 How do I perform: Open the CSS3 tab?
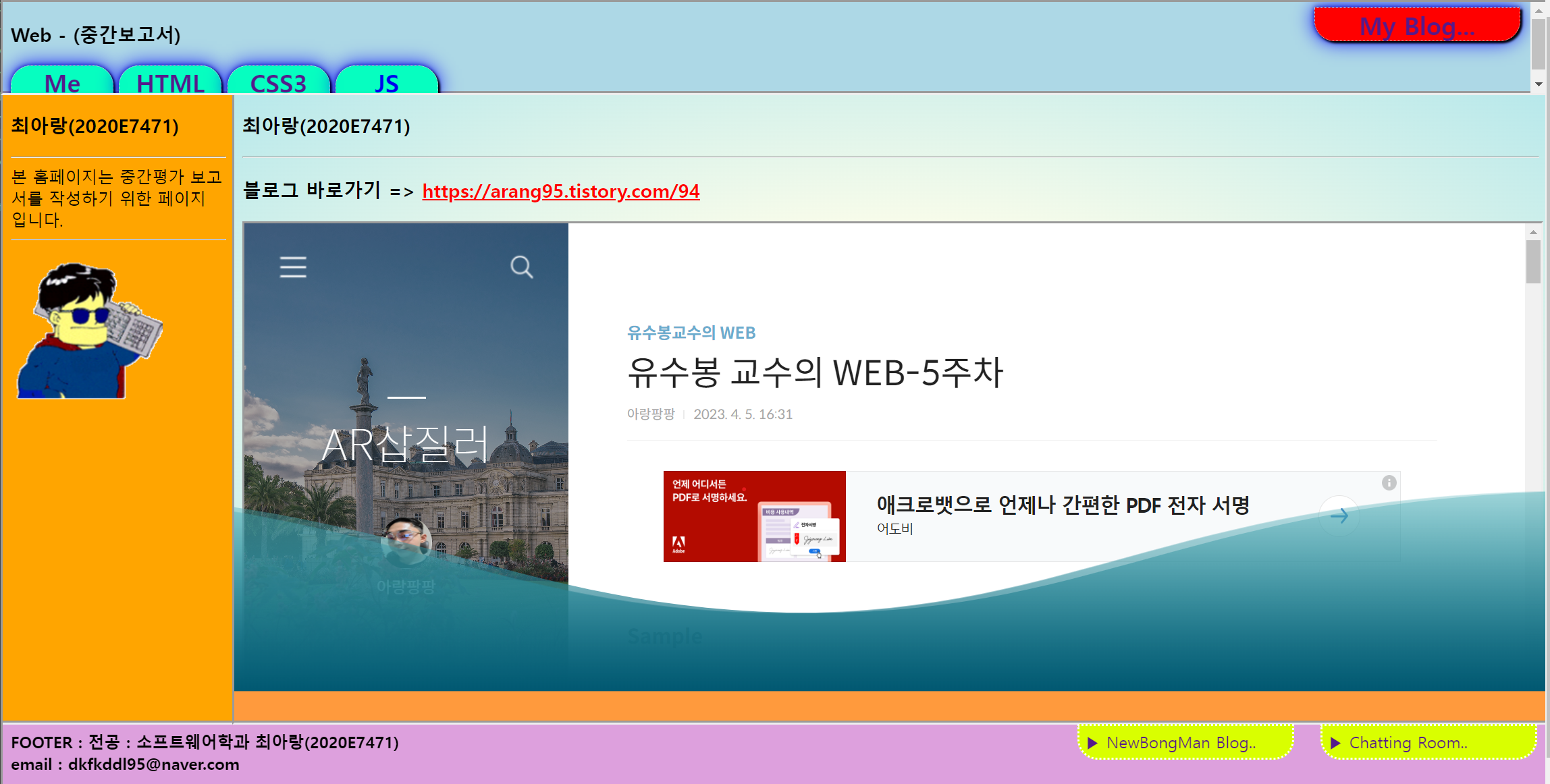[x=278, y=82]
